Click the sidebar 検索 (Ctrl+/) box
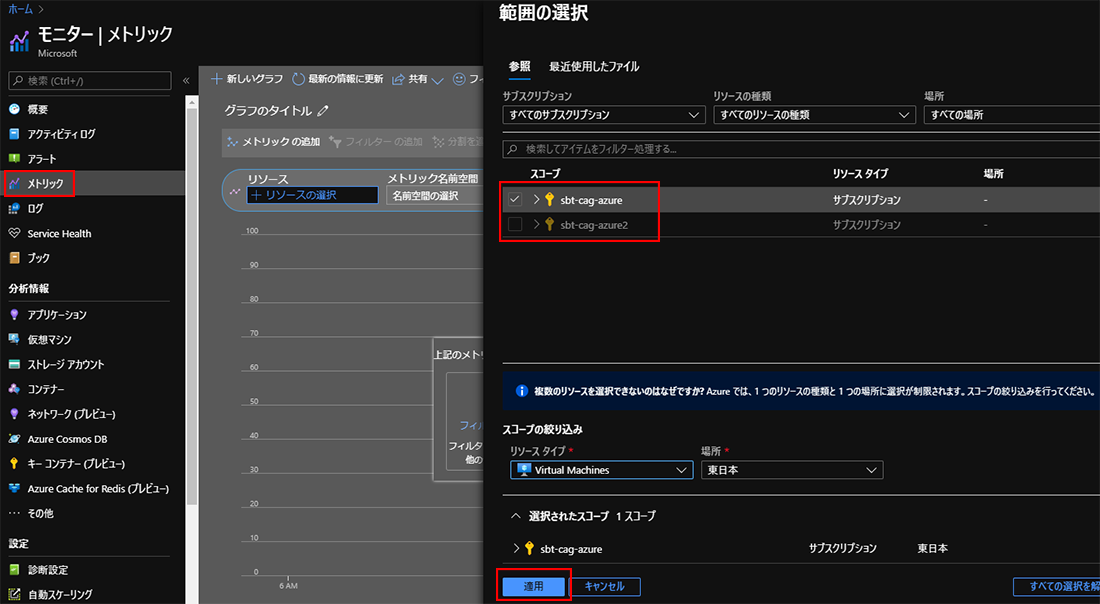The height and width of the screenshot is (604, 1100). 90,81
